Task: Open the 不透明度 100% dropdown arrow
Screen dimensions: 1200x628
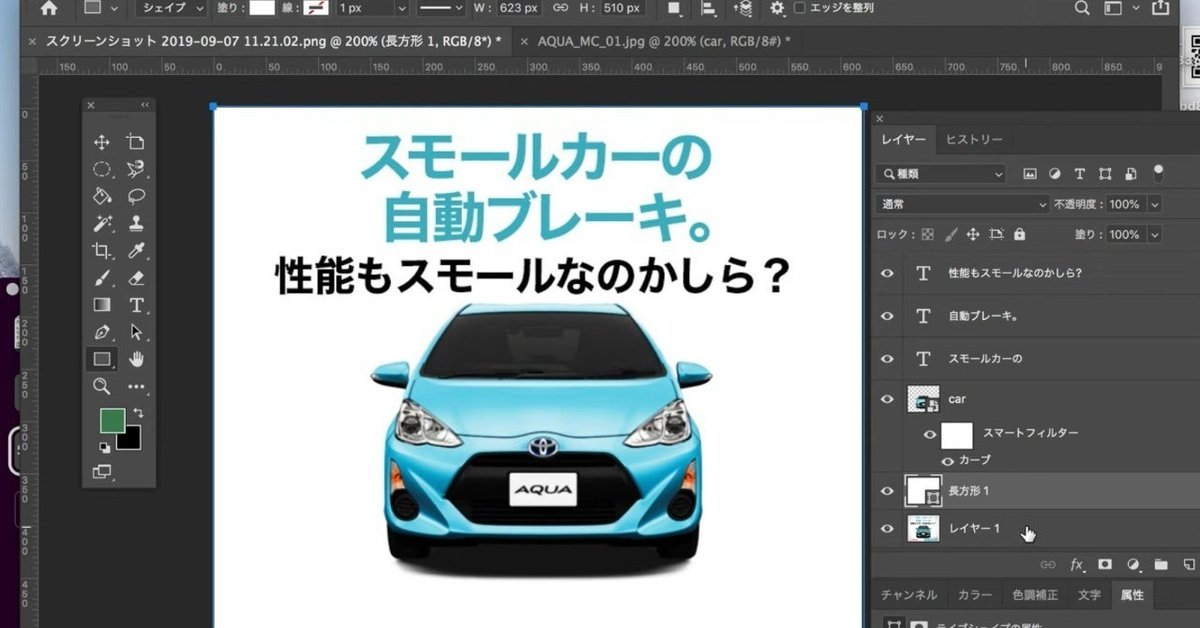Action: point(1155,204)
